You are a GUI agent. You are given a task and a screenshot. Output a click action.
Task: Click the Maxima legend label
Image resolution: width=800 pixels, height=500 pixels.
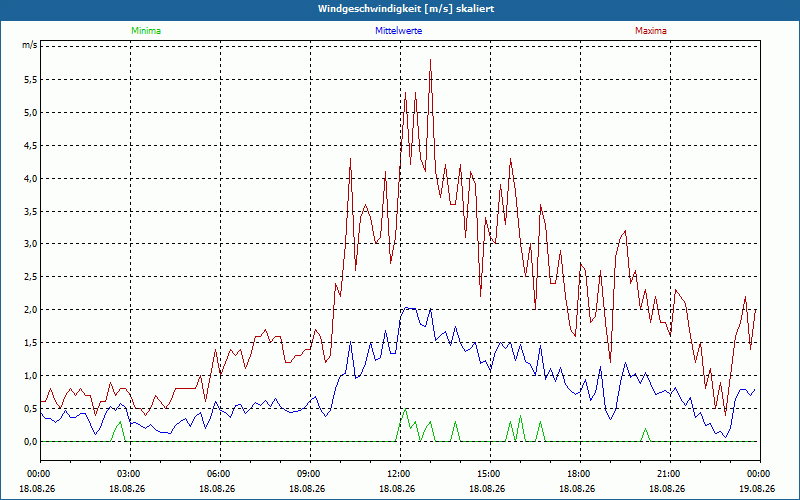coord(651,31)
